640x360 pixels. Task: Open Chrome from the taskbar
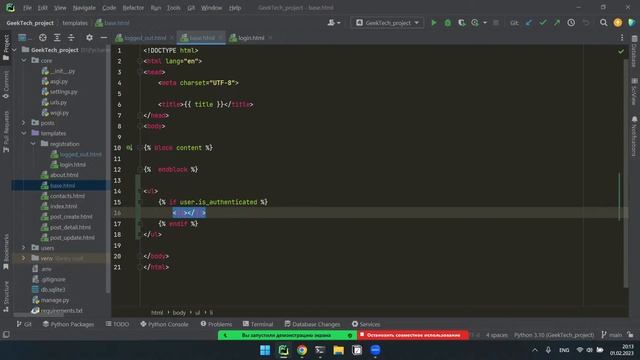coord(302,350)
